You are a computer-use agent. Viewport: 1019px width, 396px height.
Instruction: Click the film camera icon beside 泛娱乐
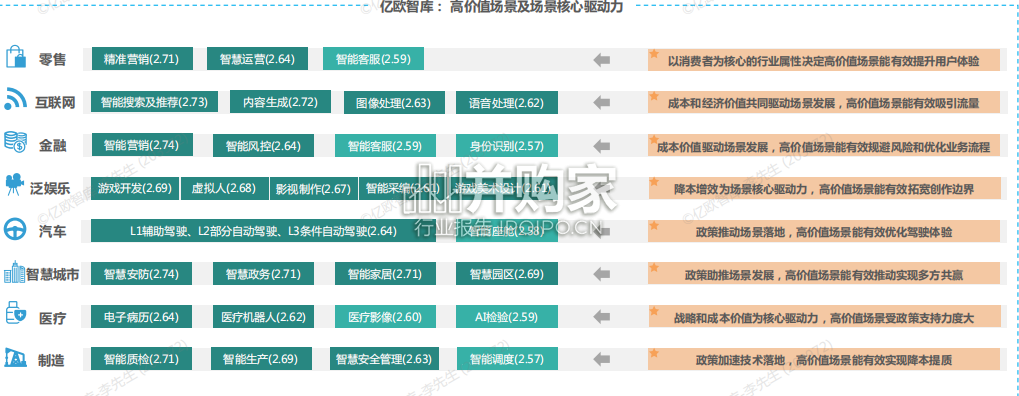click(x=15, y=185)
